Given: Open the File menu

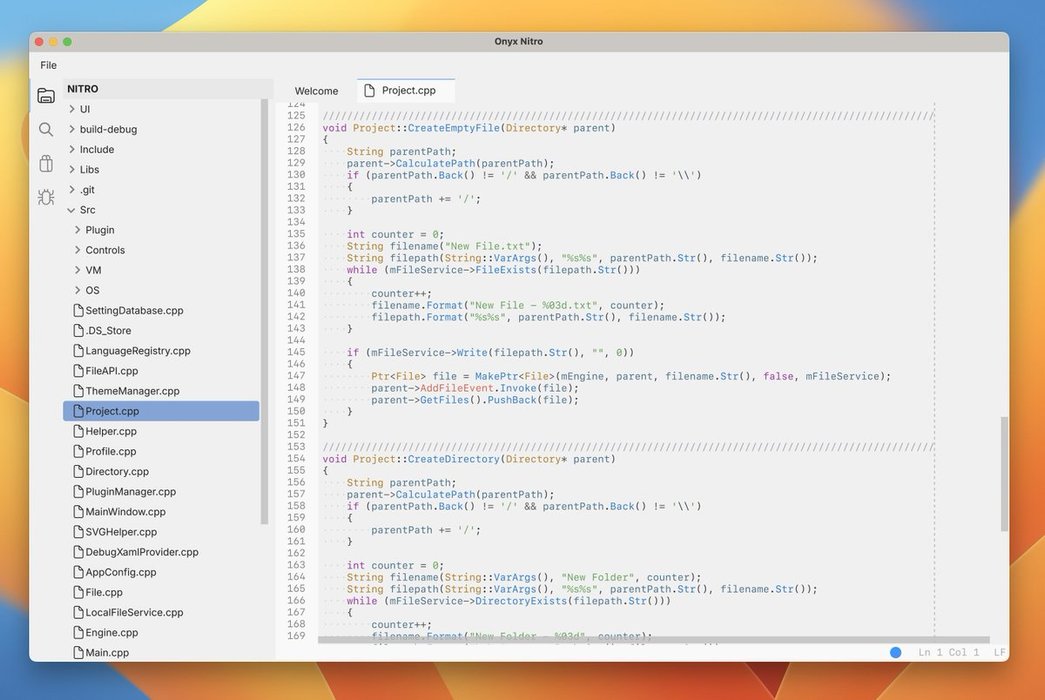Looking at the screenshot, I should click(48, 65).
